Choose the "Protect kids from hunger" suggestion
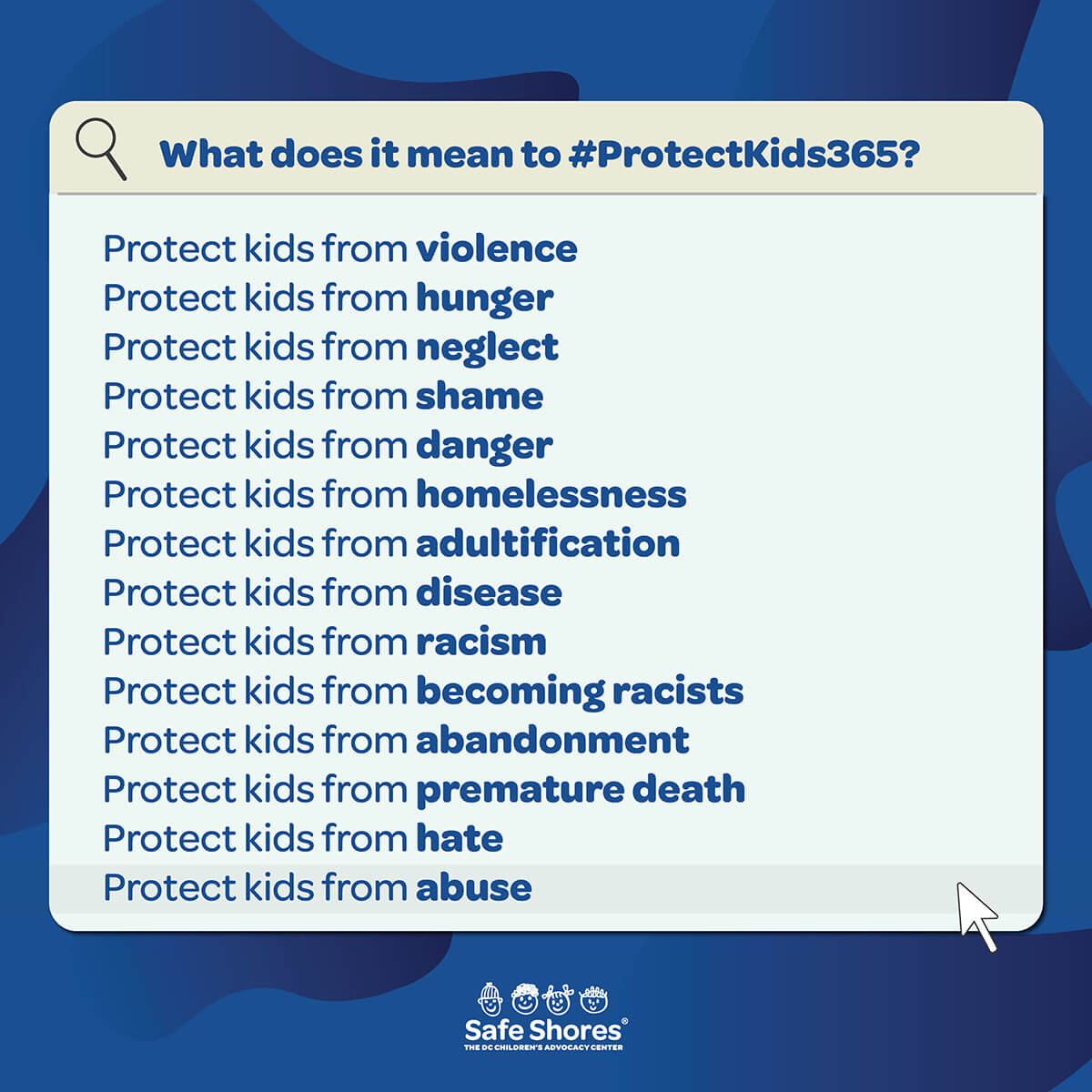The image size is (1092, 1092). [328, 298]
